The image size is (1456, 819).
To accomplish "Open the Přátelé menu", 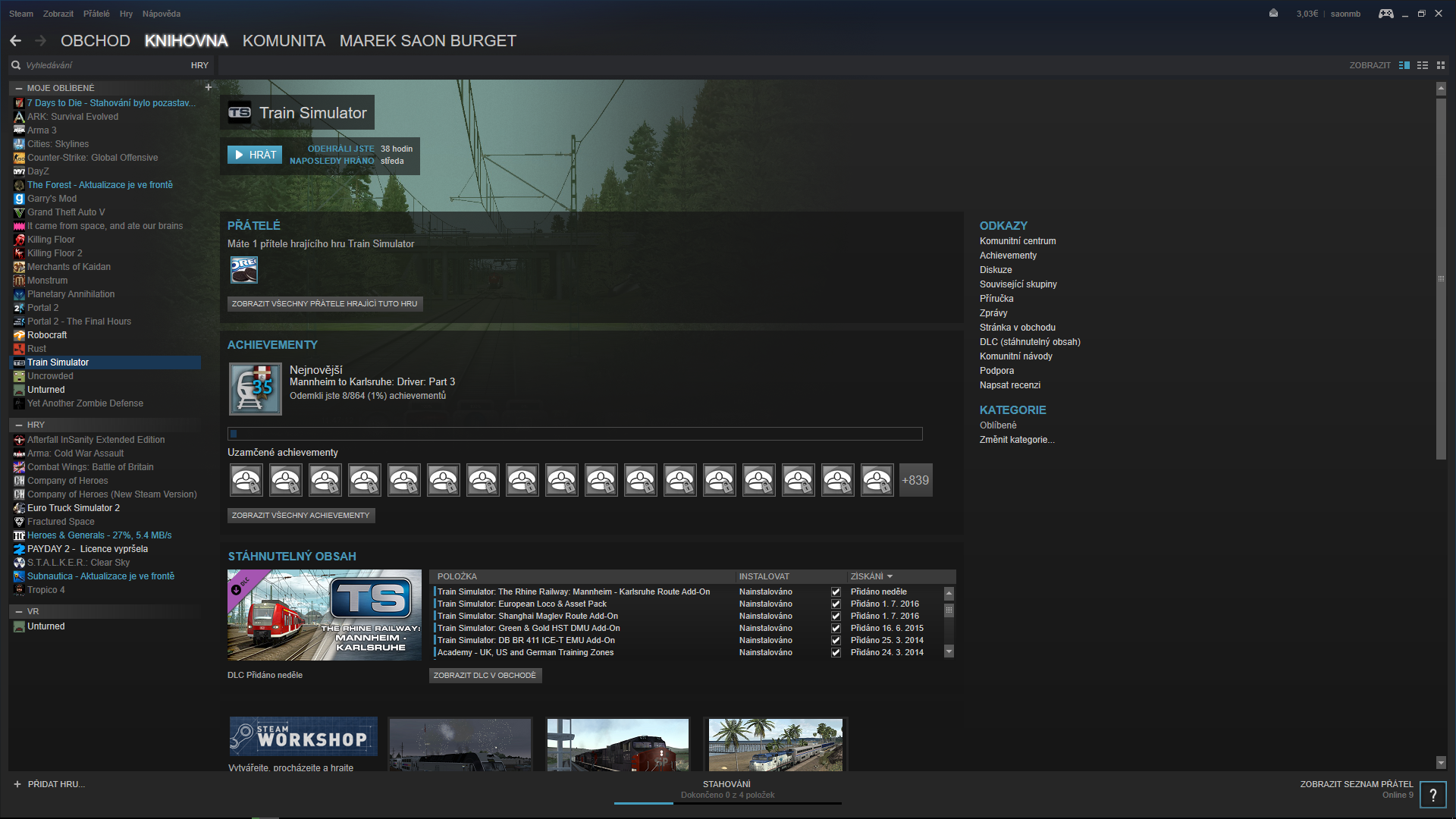I will click(x=96, y=14).
